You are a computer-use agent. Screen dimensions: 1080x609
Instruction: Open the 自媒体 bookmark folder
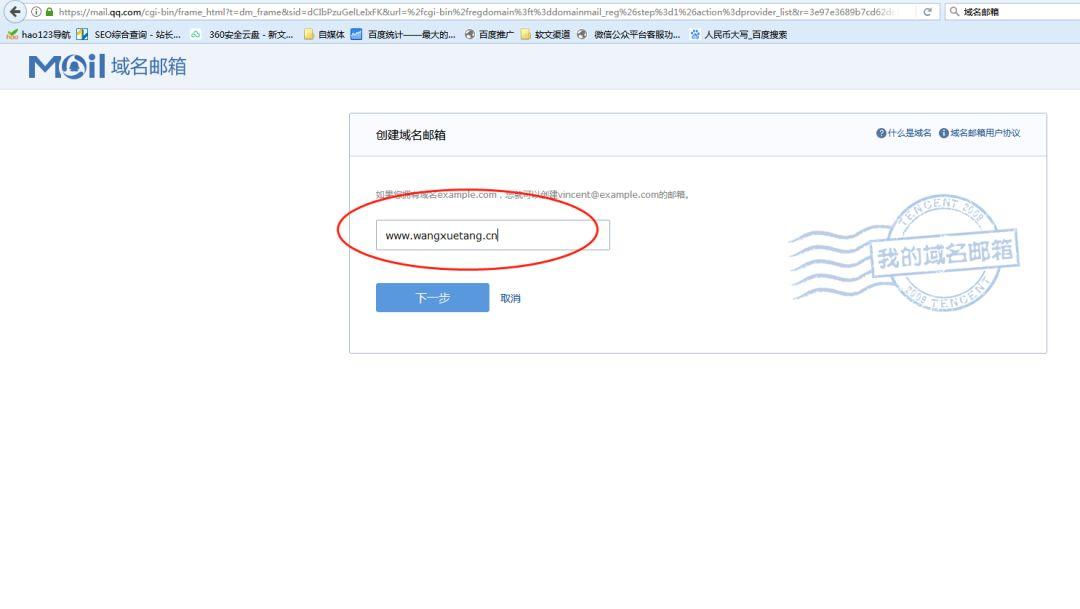(324, 34)
